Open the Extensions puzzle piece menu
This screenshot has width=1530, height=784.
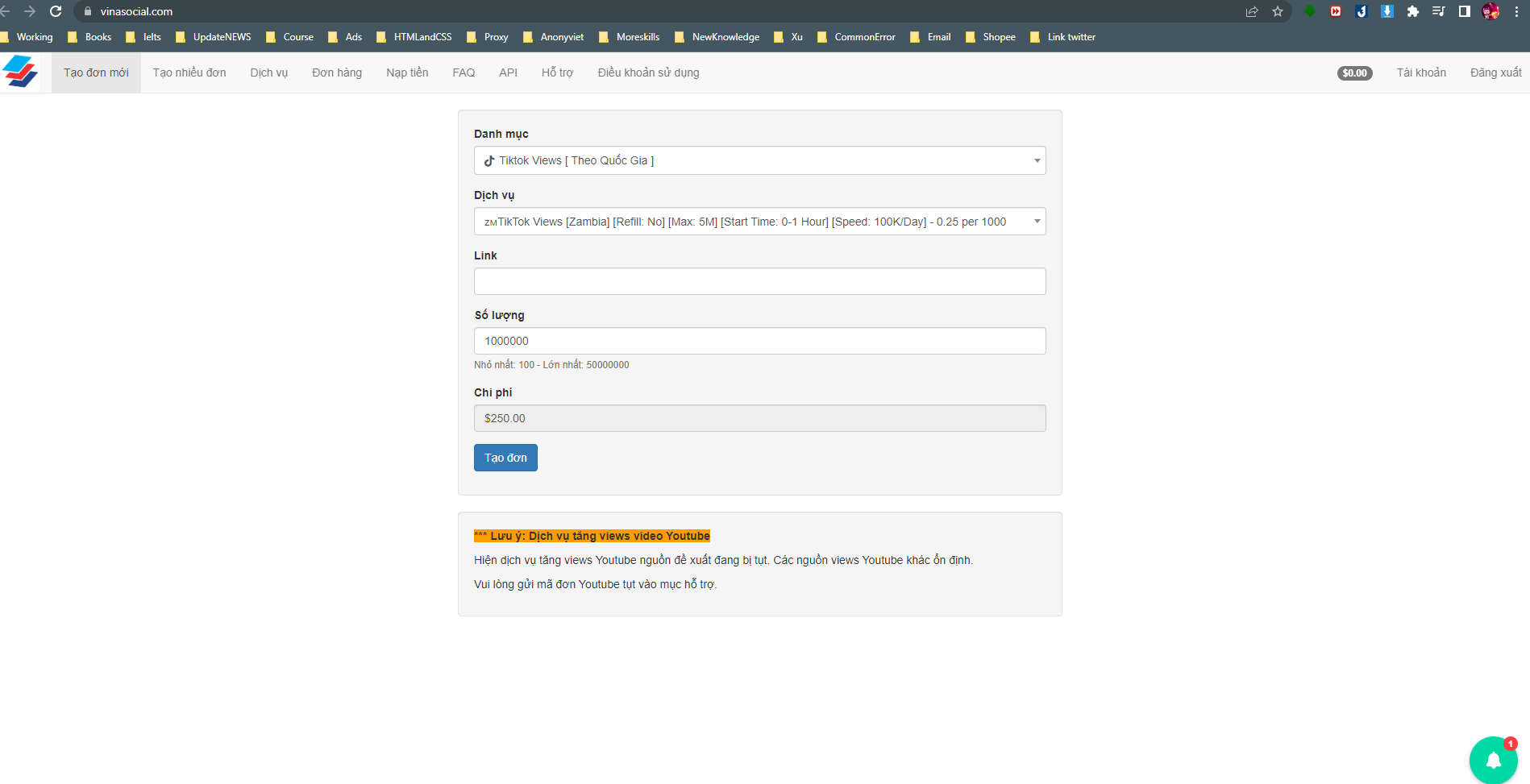1413,11
